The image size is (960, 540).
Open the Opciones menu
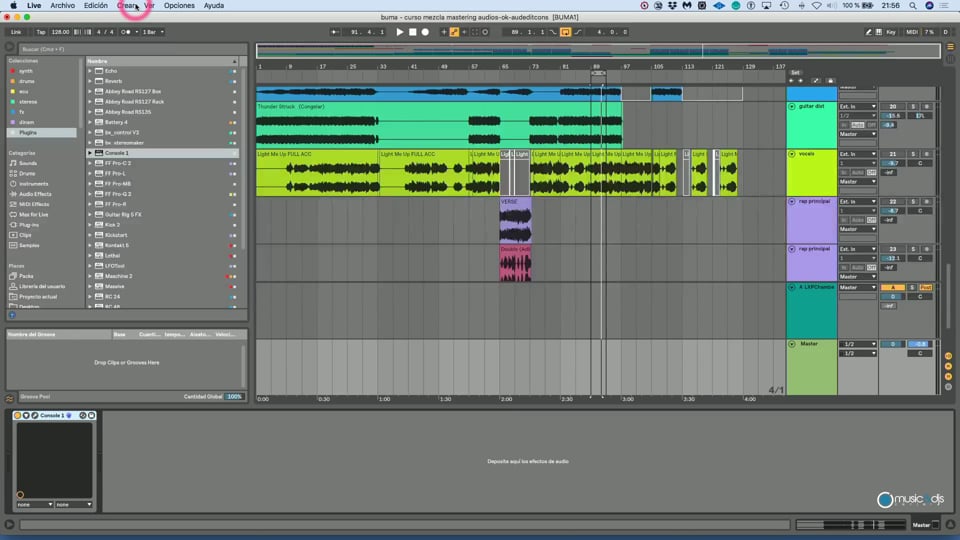pos(179,6)
